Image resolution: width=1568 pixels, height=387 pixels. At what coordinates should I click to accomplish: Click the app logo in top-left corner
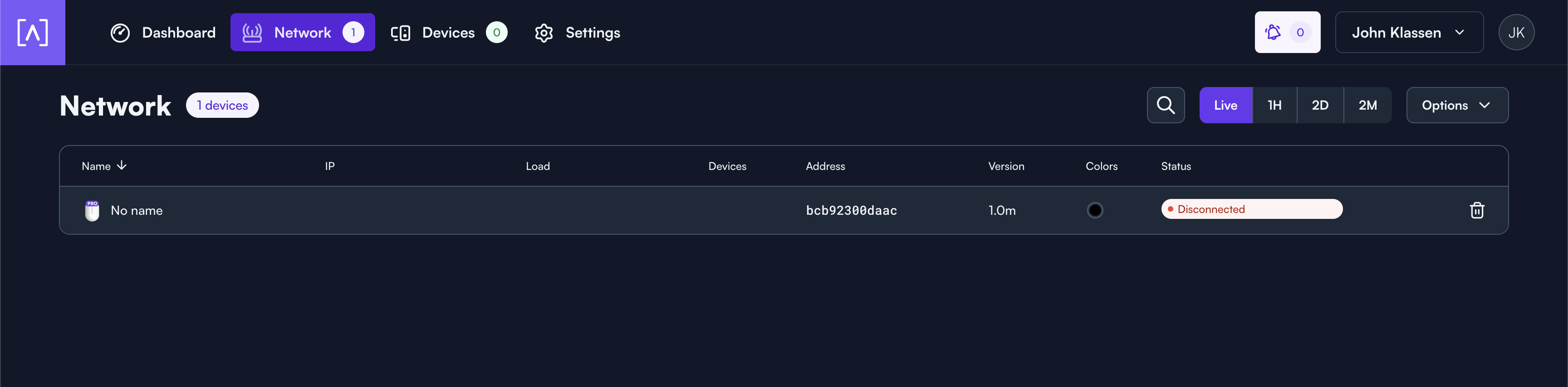(x=32, y=32)
